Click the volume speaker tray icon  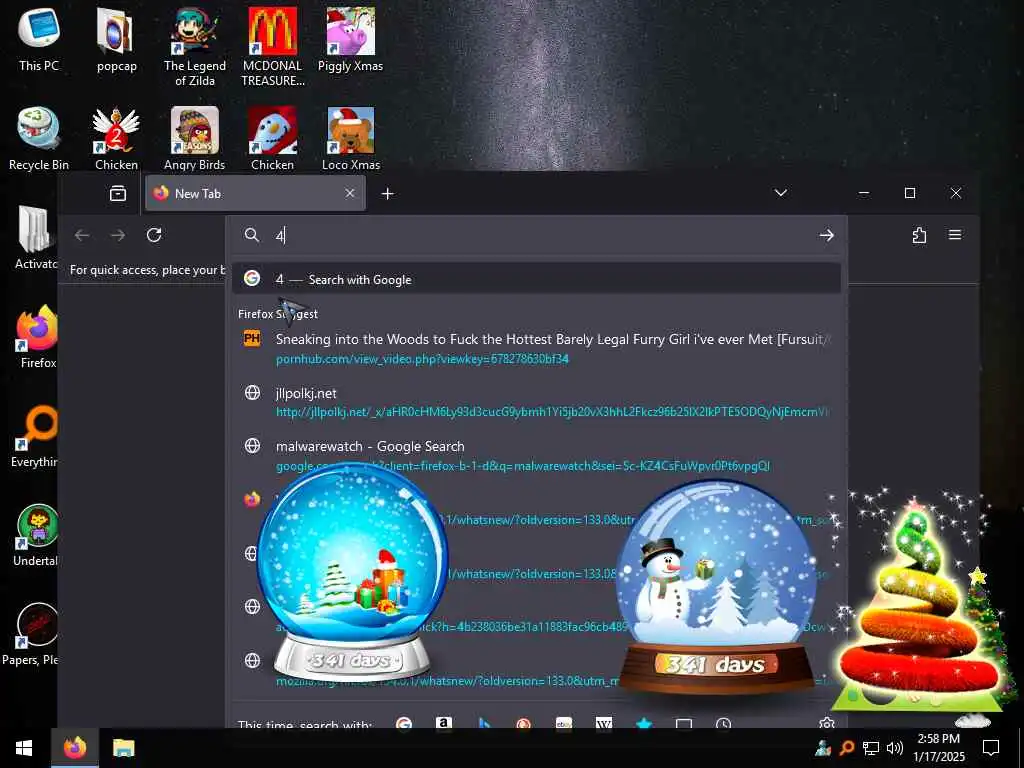[895, 748]
